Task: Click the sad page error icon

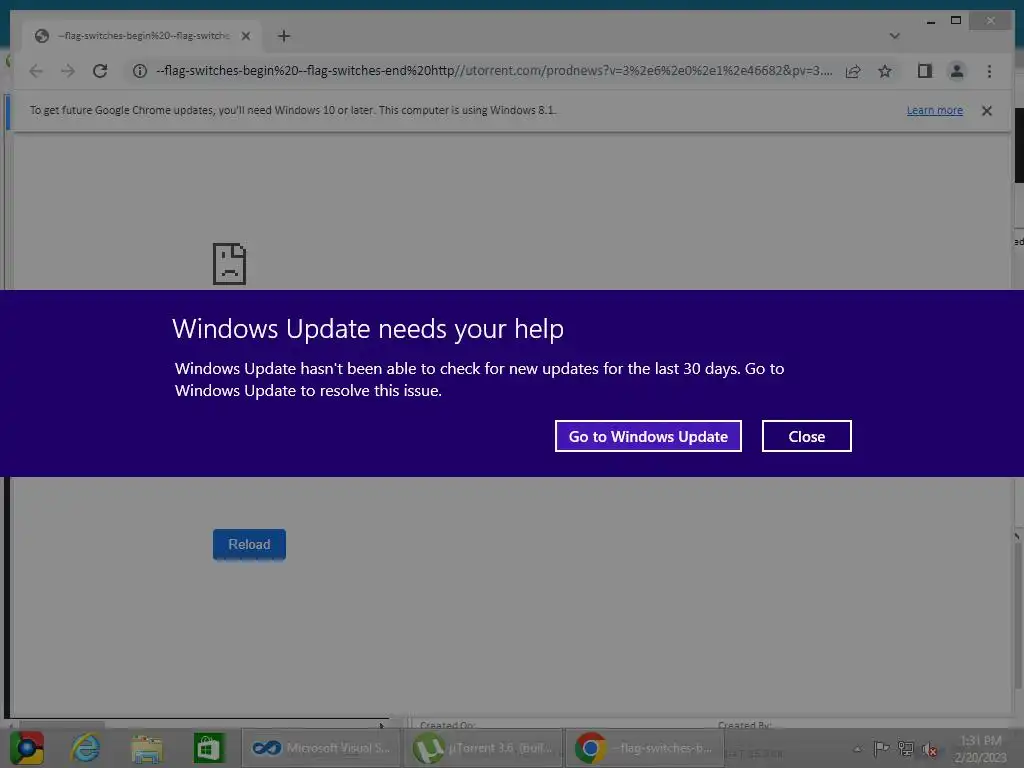Action: click(x=229, y=264)
